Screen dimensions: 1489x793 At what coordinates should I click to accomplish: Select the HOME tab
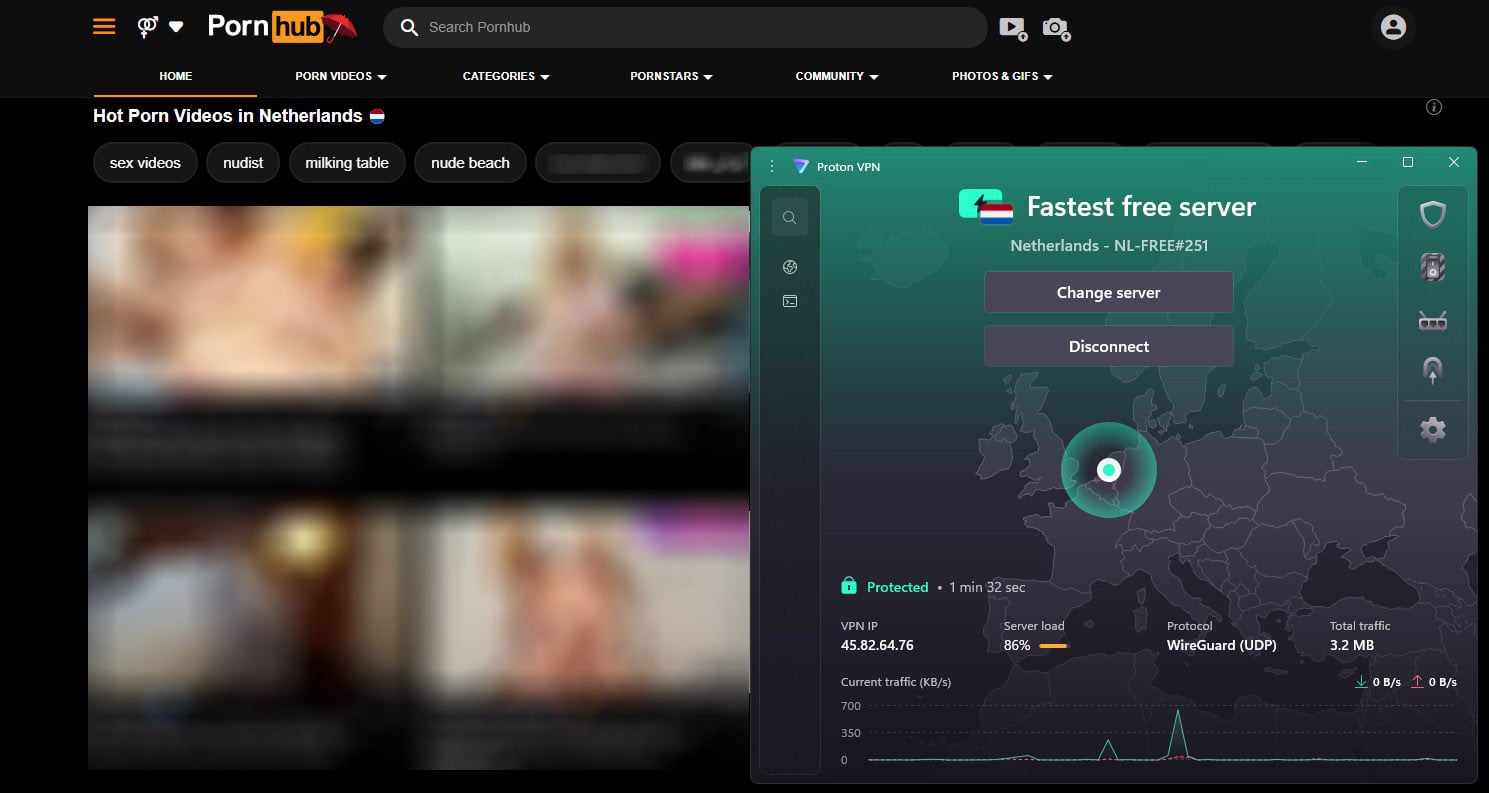pos(175,76)
